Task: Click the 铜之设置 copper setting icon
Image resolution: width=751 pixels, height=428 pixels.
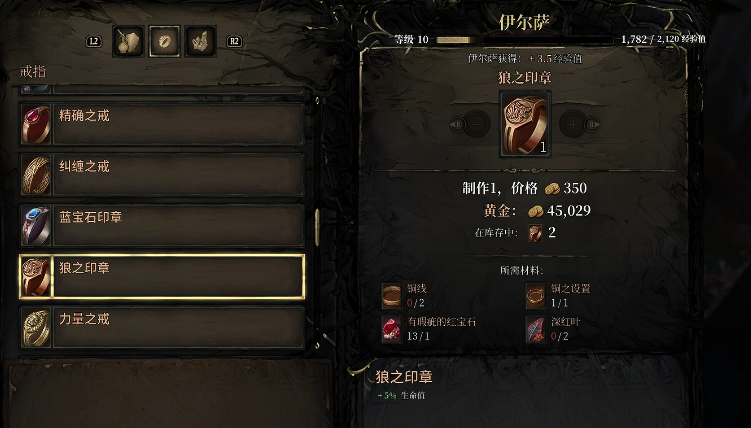Action: [535, 295]
